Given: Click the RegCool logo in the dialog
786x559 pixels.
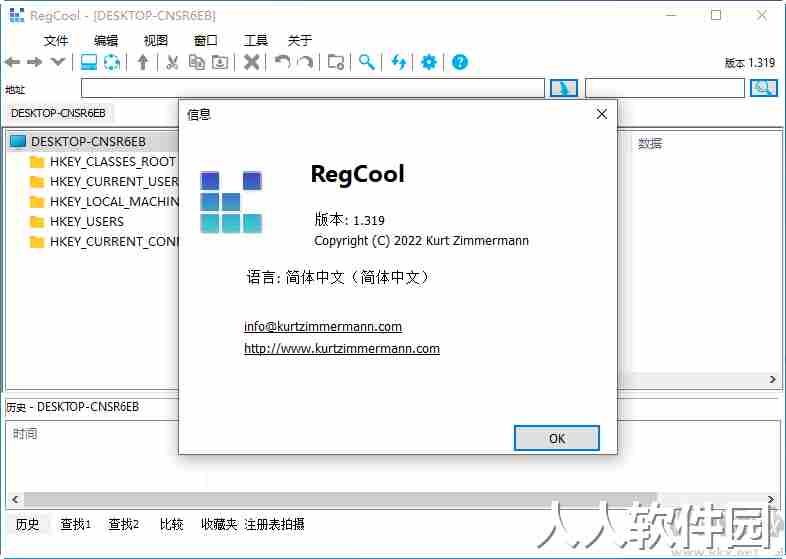Looking at the screenshot, I should click(231, 202).
